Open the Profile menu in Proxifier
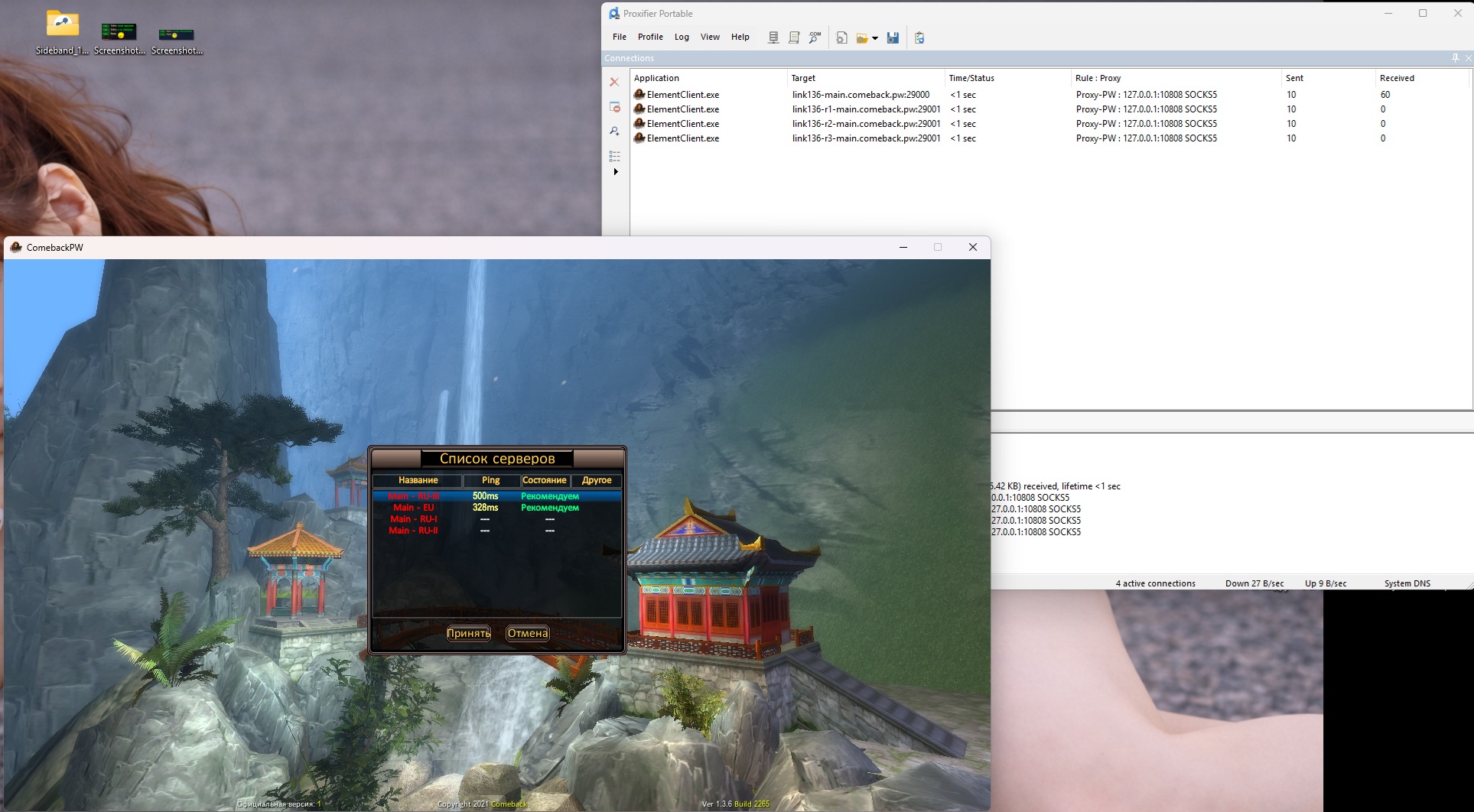Viewport: 1474px width, 812px height. 650,37
